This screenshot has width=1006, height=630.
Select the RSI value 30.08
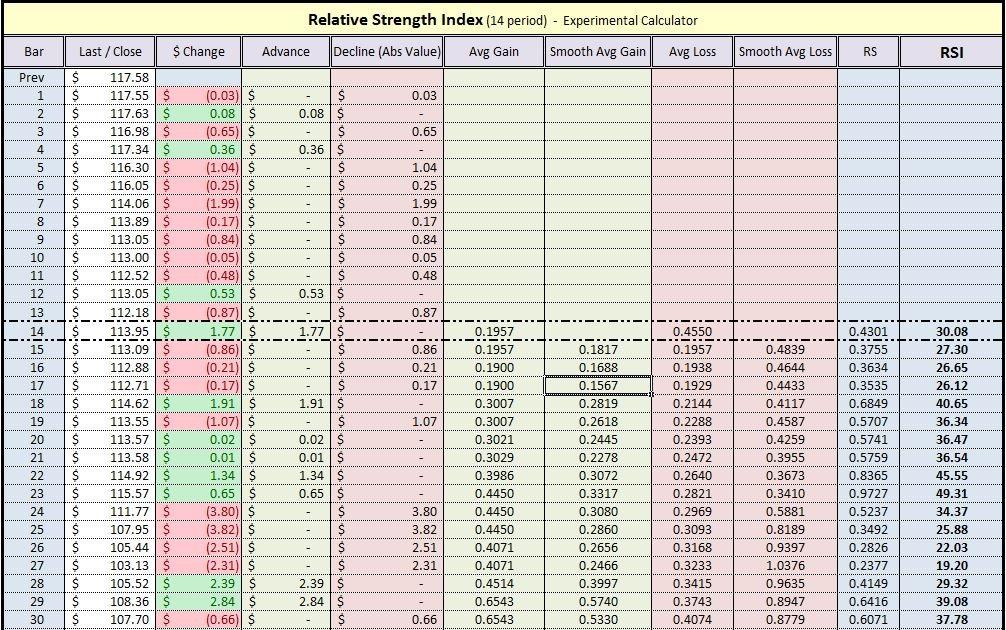951,332
